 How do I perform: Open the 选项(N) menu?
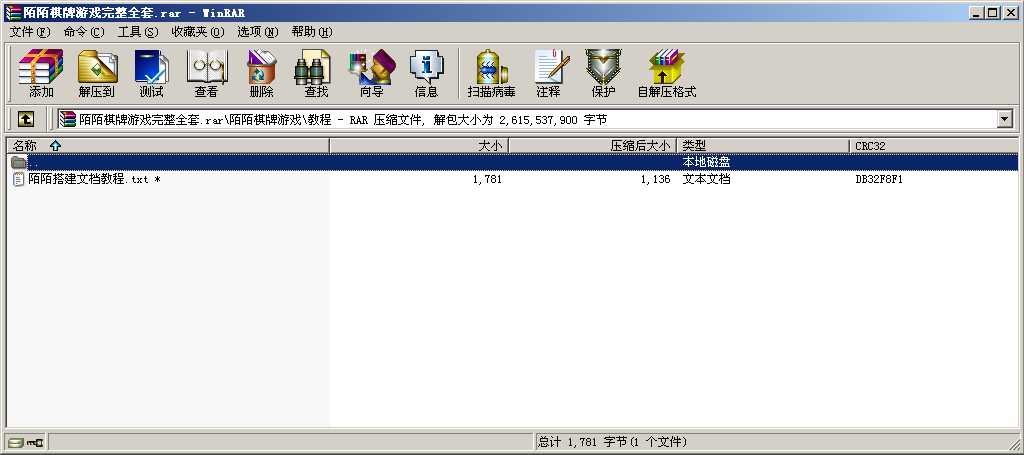pyautogui.click(x=258, y=32)
